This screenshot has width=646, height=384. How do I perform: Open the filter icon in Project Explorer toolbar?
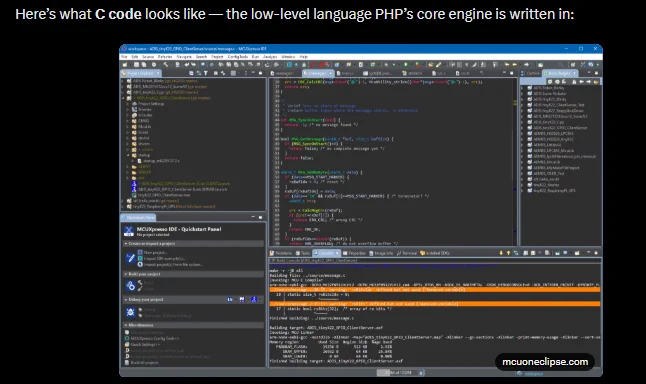206,73
